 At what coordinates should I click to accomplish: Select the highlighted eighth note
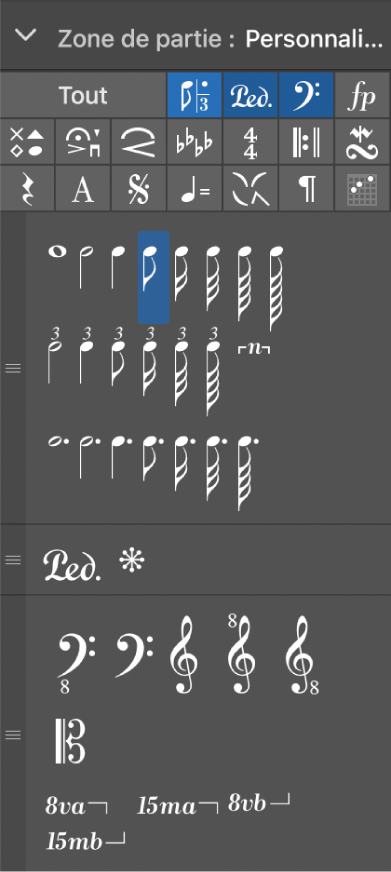[x=154, y=277]
